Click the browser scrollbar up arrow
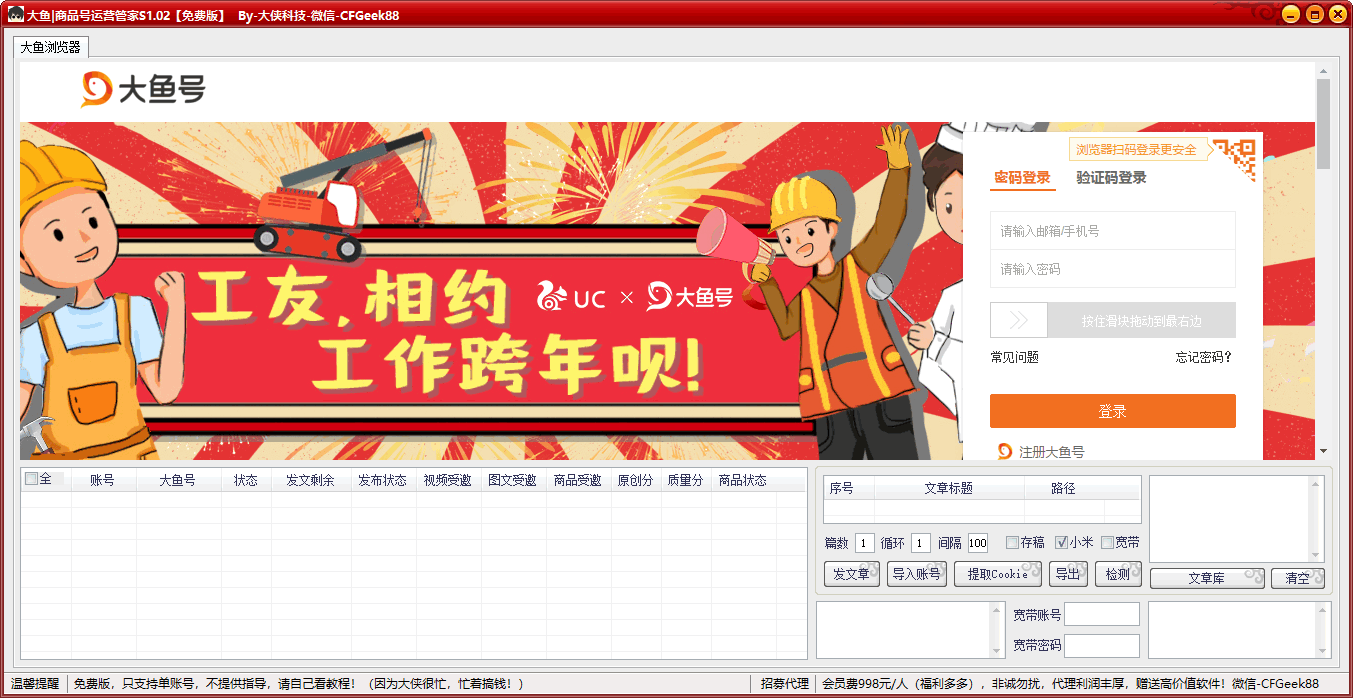This screenshot has height=698, width=1353. (x=1323, y=72)
